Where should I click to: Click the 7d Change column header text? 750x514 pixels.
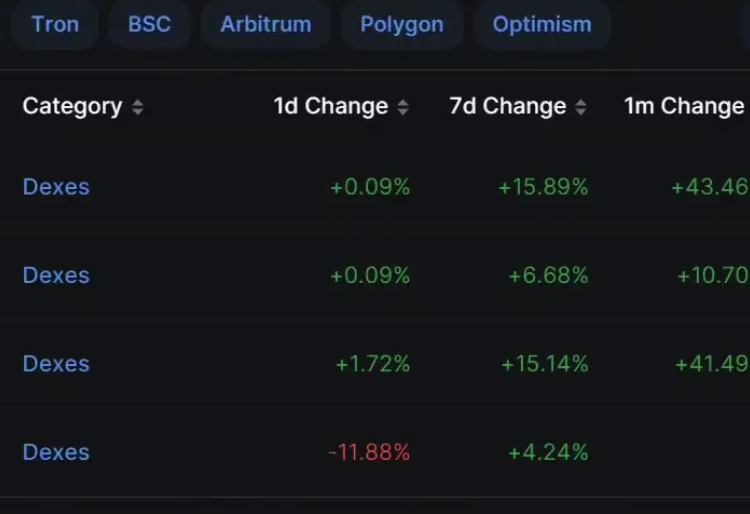[x=508, y=106]
